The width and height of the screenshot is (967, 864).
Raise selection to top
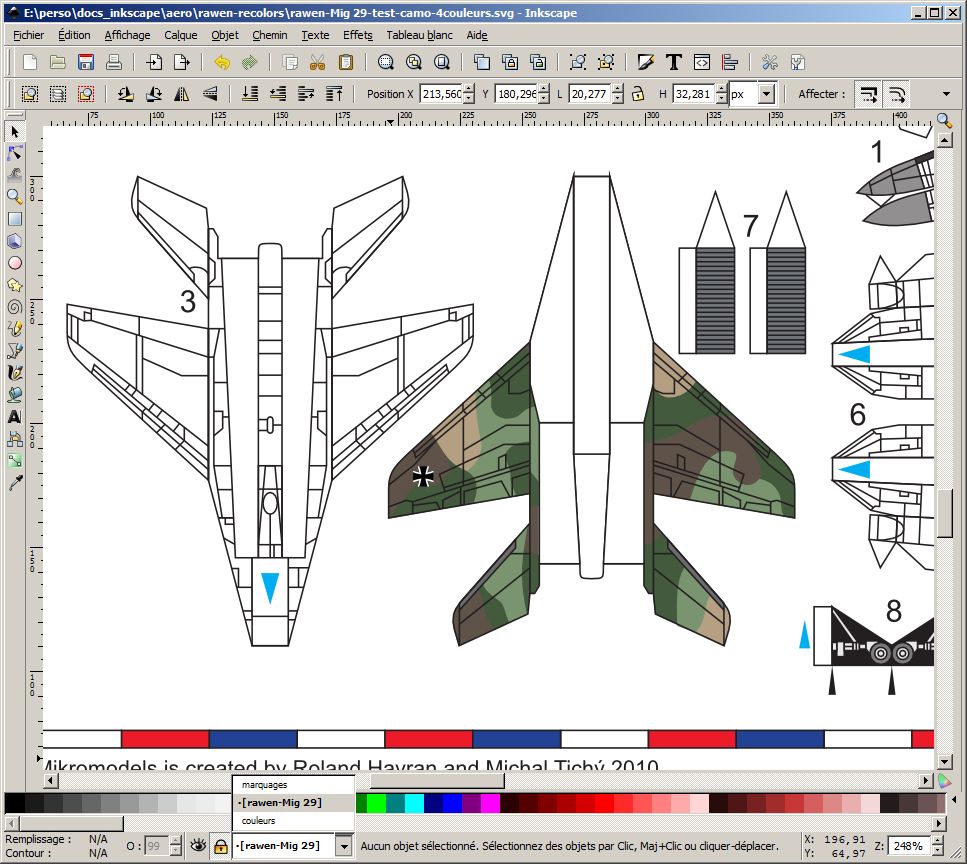334,94
